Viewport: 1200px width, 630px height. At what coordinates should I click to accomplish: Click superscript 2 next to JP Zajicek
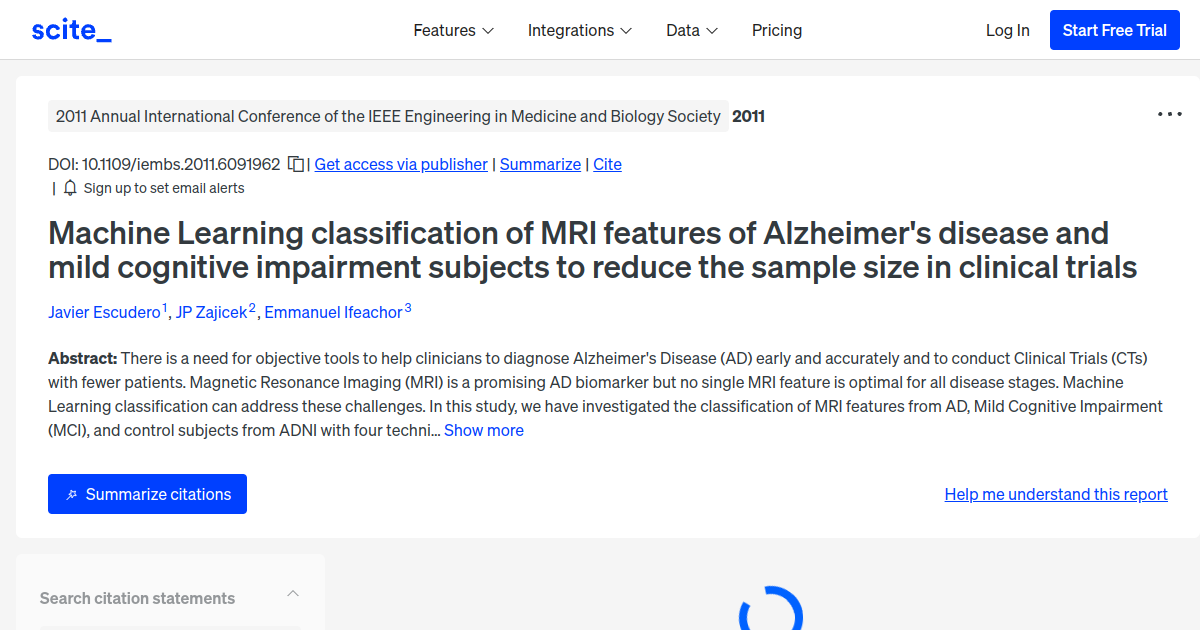point(251,305)
